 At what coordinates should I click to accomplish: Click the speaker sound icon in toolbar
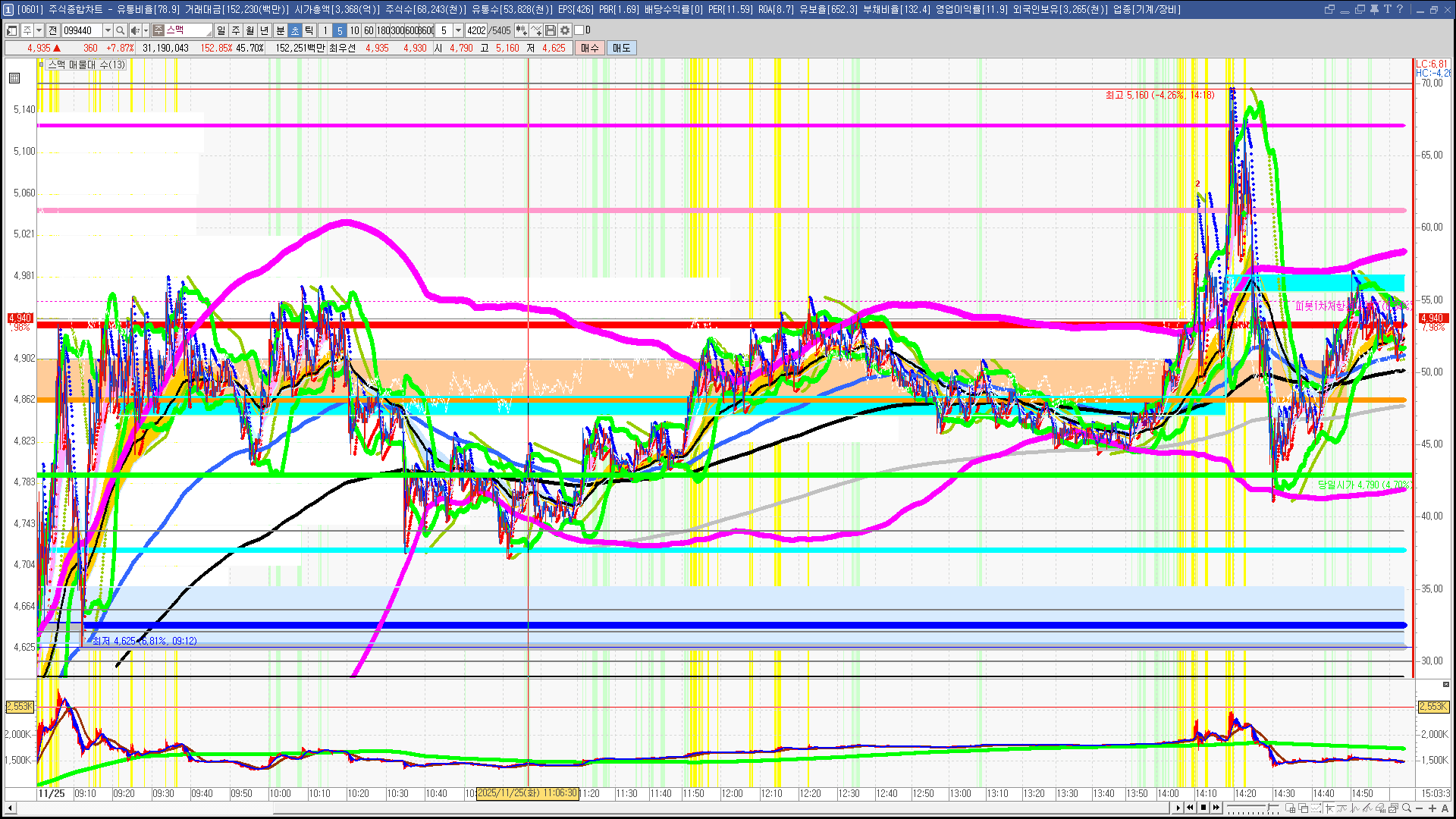[x=134, y=30]
